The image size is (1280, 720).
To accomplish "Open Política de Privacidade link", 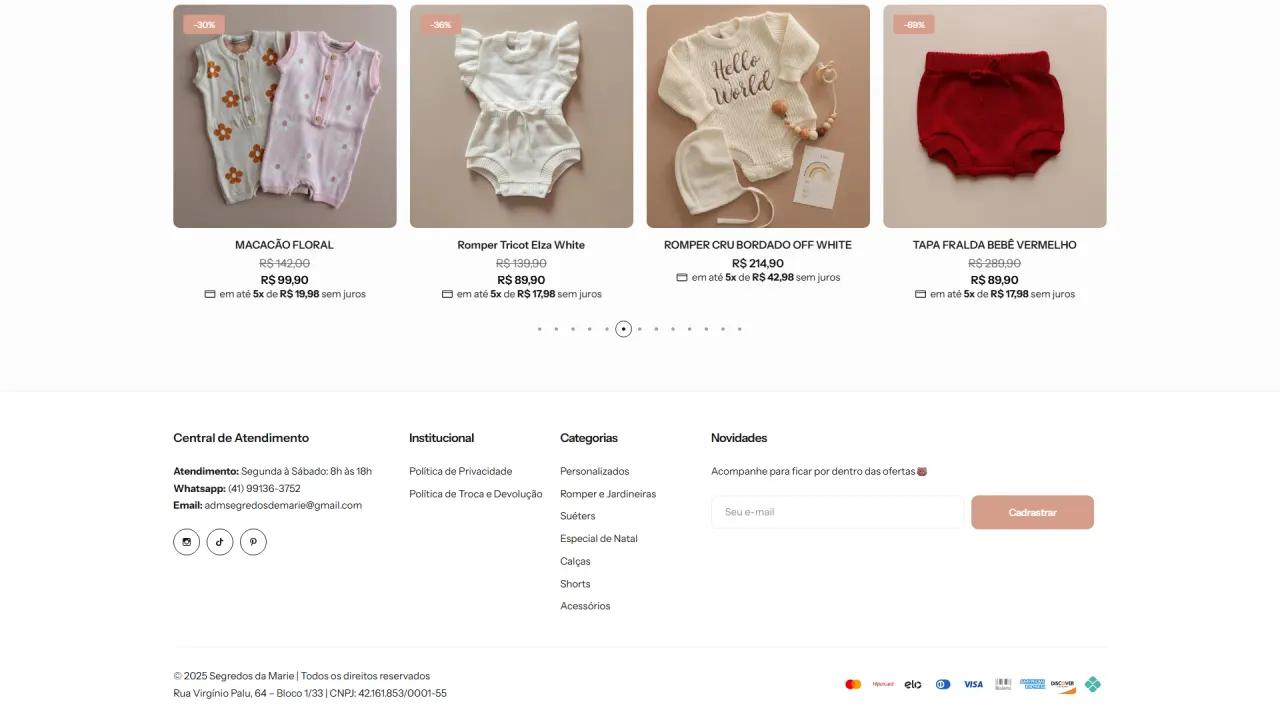I will pos(460,471).
